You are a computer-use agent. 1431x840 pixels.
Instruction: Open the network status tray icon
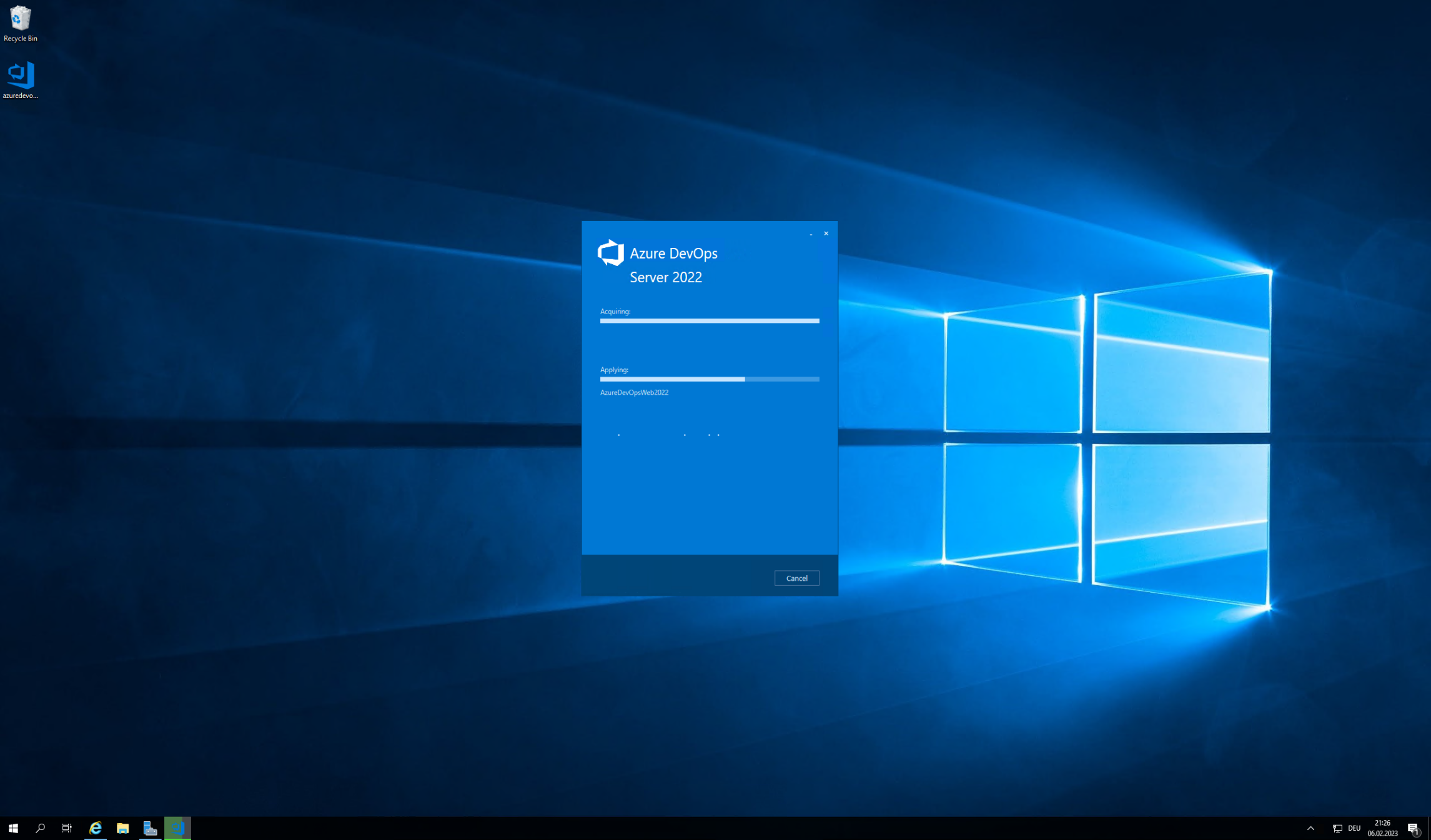pos(1337,828)
